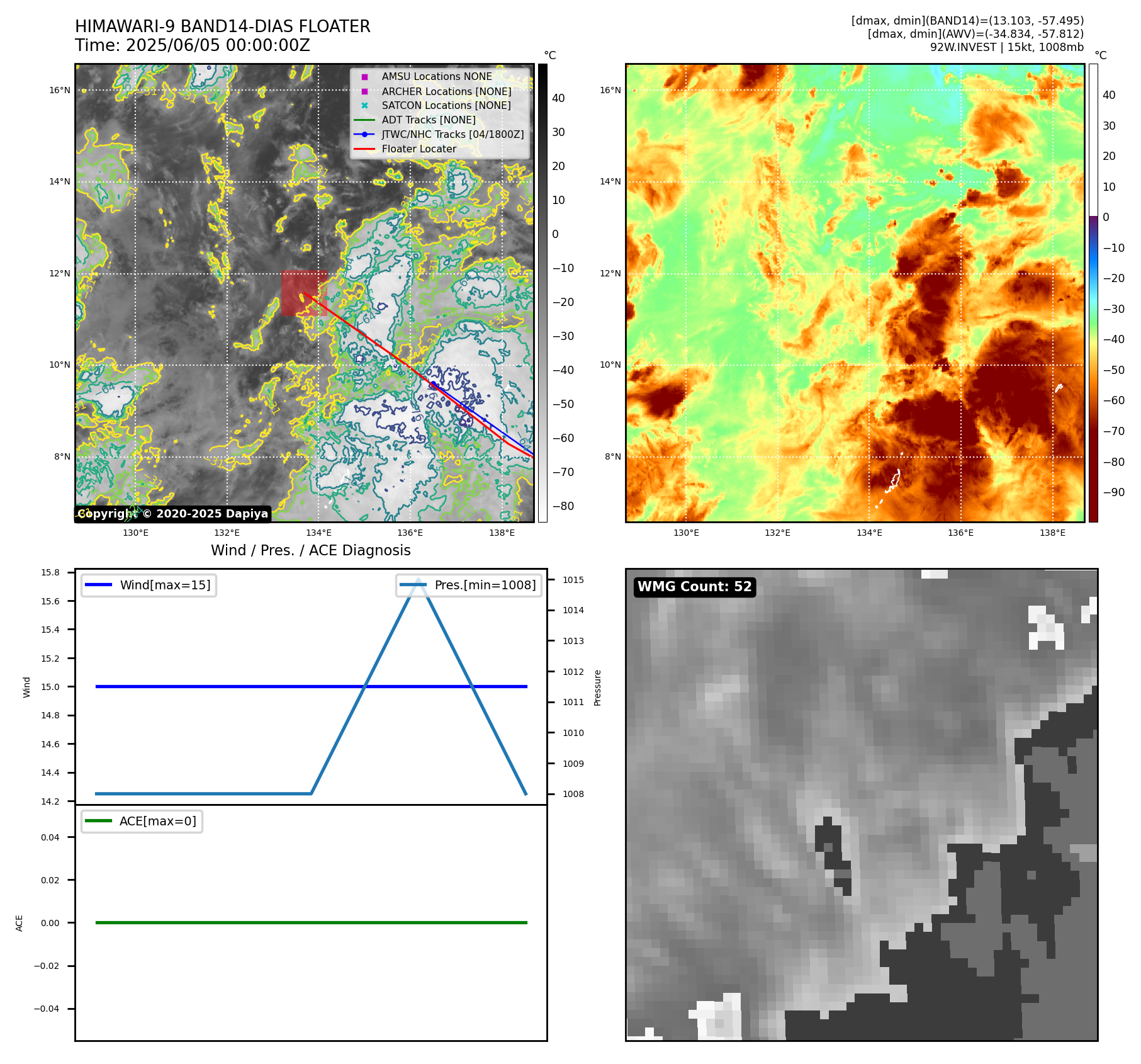Click the HIMAWARI-9 BAND14-DIAS FLOATER title
Viewport: 1141px width, 1064px height.
[223, 26]
